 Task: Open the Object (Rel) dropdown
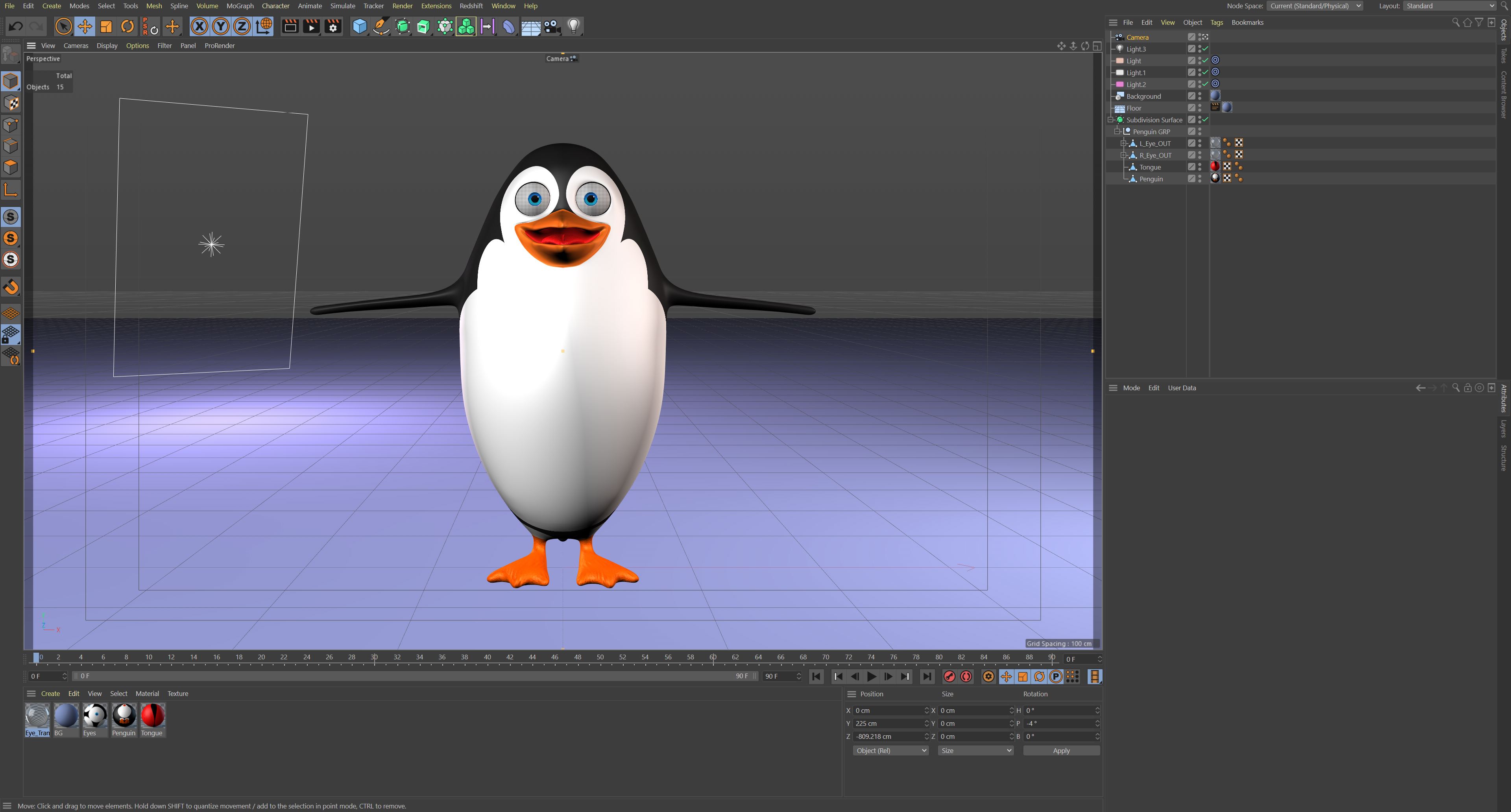click(x=890, y=751)
